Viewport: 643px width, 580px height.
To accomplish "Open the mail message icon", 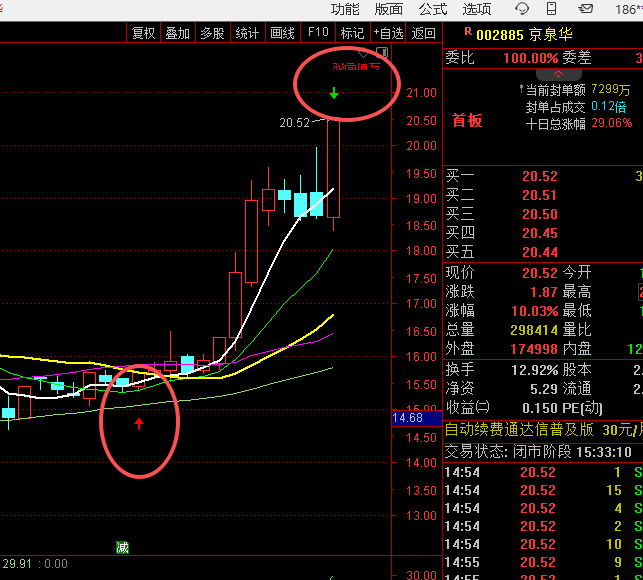I will coord(586,9).
